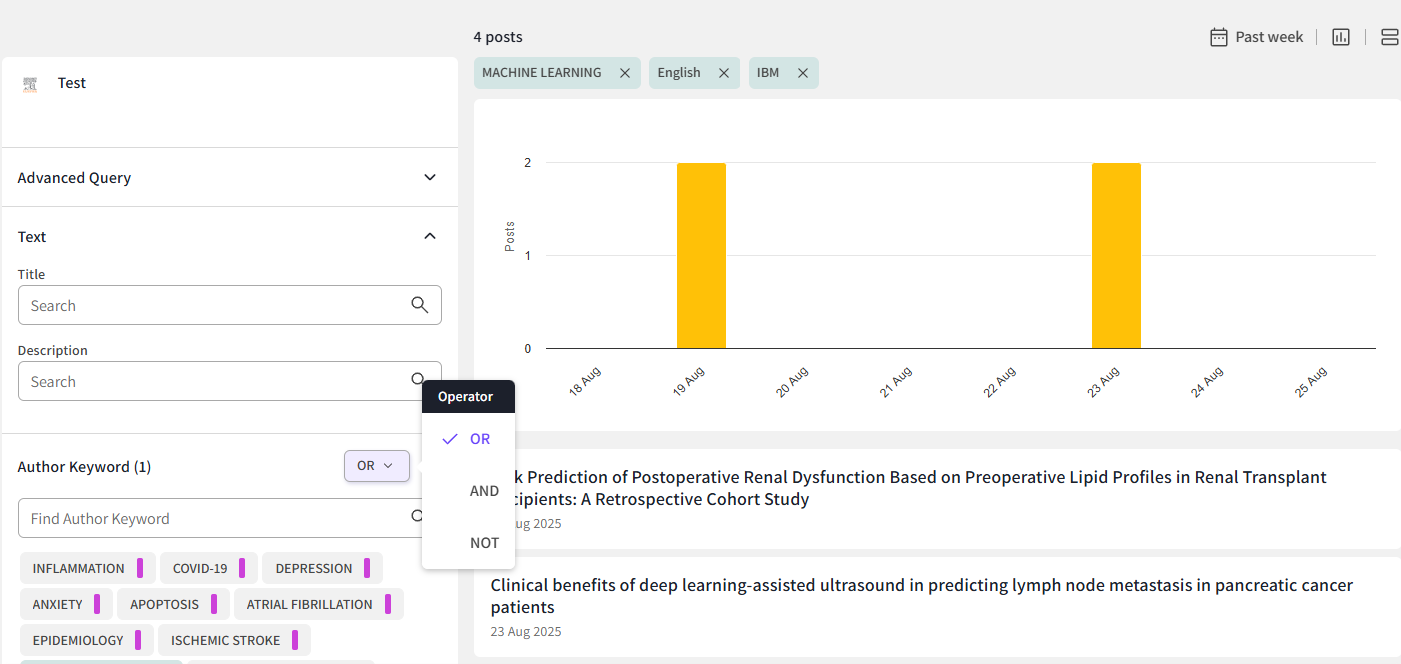This screenshot has width=1401, height=664.
Task: Select the ATRIAL FIBRILLATION keyword tag
Action: click(309, 604)
